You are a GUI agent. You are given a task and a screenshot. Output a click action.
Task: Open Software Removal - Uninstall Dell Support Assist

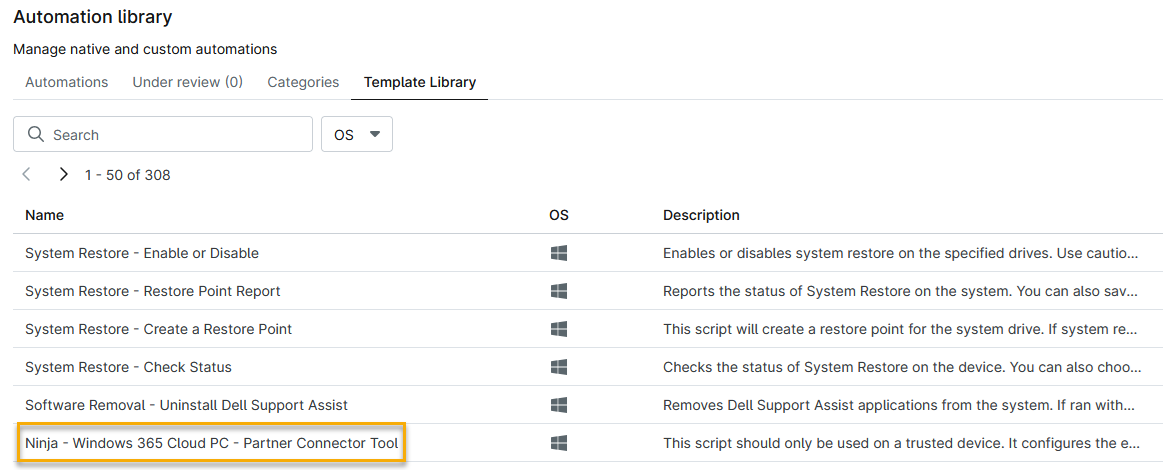coord(186,406)
